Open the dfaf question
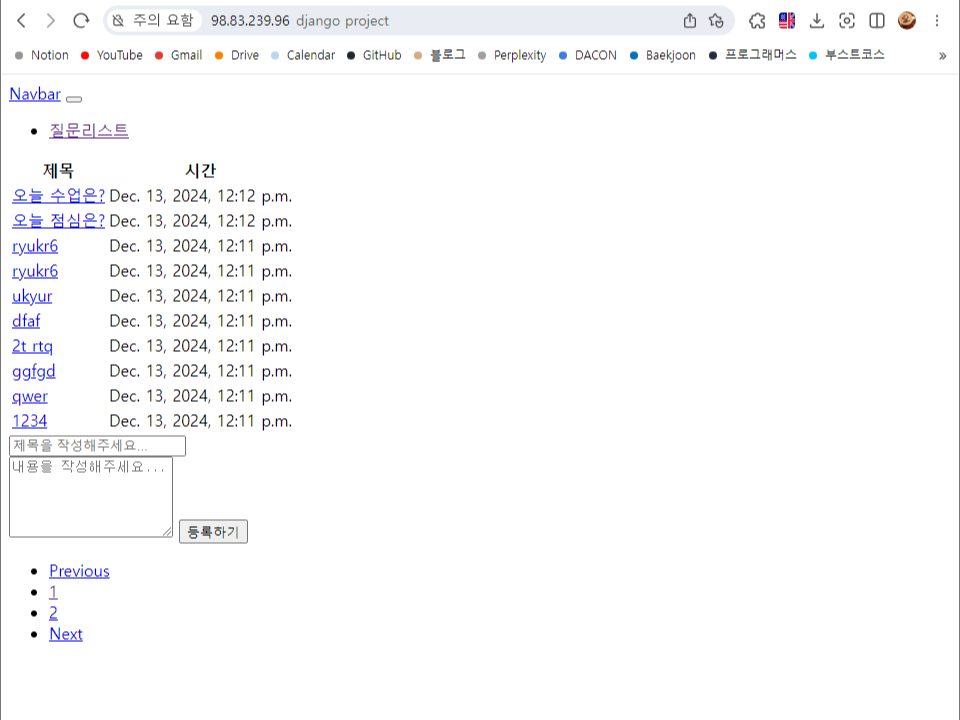 [x=26, y=321]
